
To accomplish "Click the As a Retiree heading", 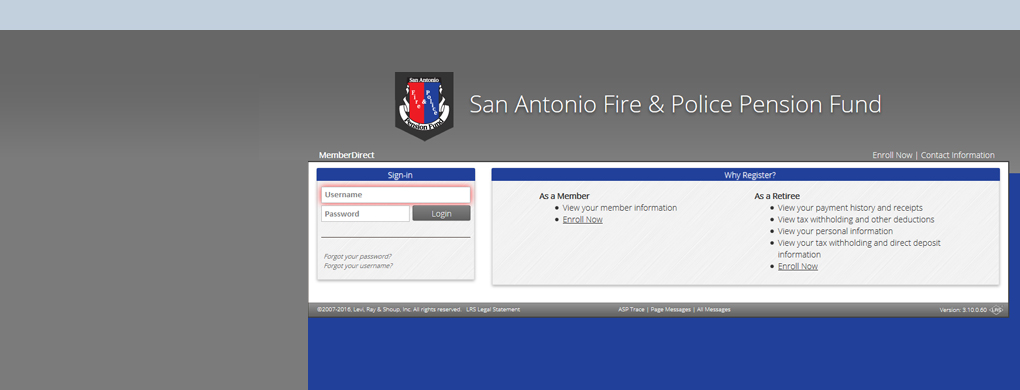I will pos(777,196).
